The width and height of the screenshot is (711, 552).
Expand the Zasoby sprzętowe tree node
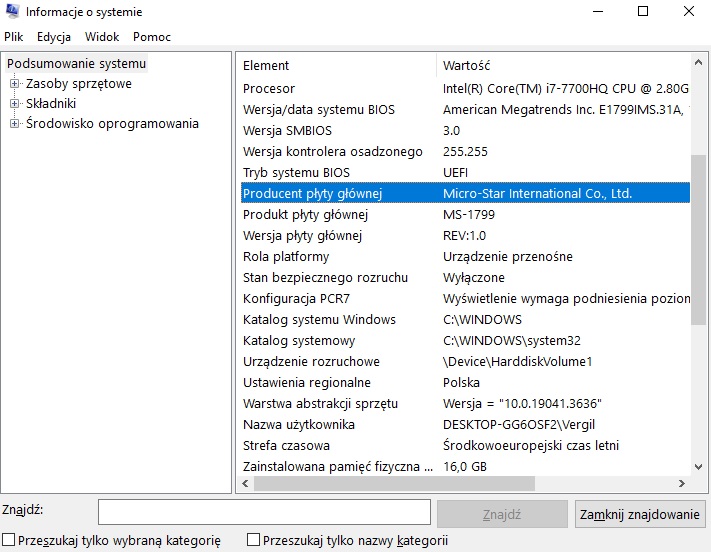(15, 84)
